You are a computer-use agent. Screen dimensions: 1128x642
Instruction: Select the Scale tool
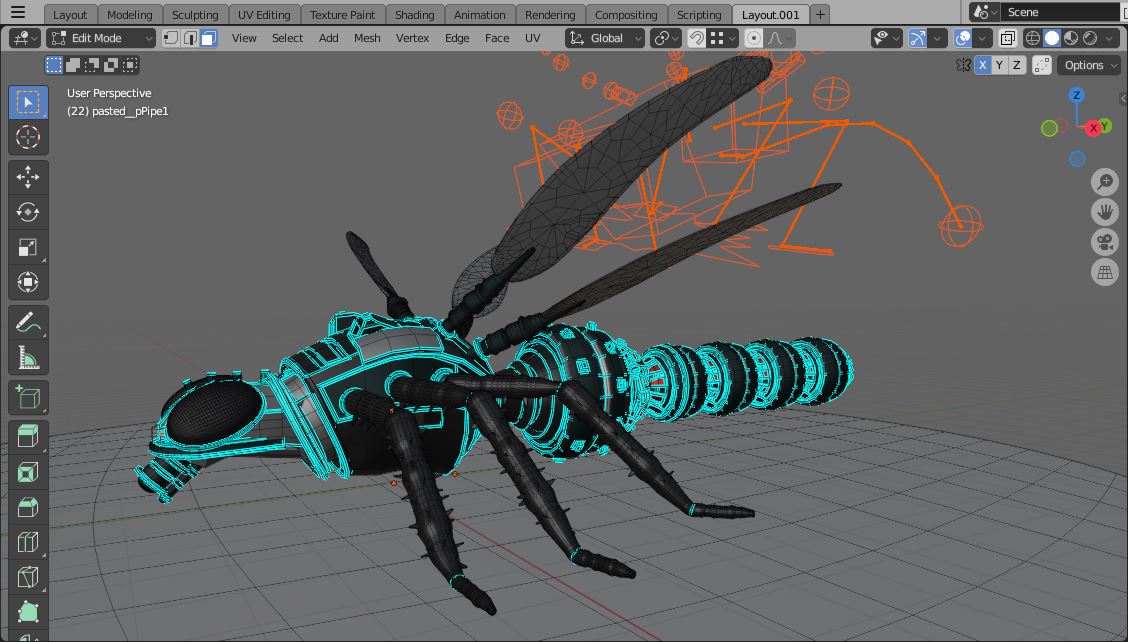(28, 248)
